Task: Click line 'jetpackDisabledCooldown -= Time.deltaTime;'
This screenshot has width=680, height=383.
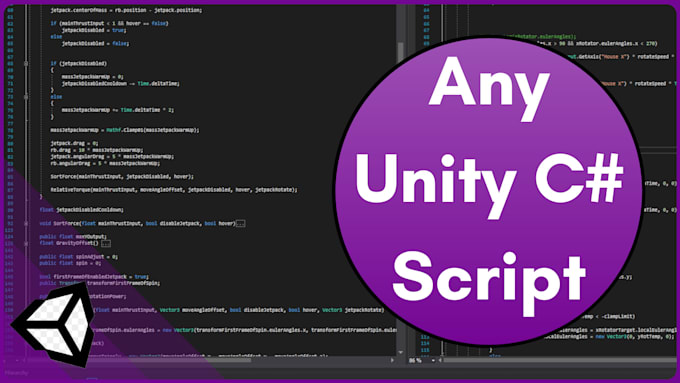Action: coord(121,83)
